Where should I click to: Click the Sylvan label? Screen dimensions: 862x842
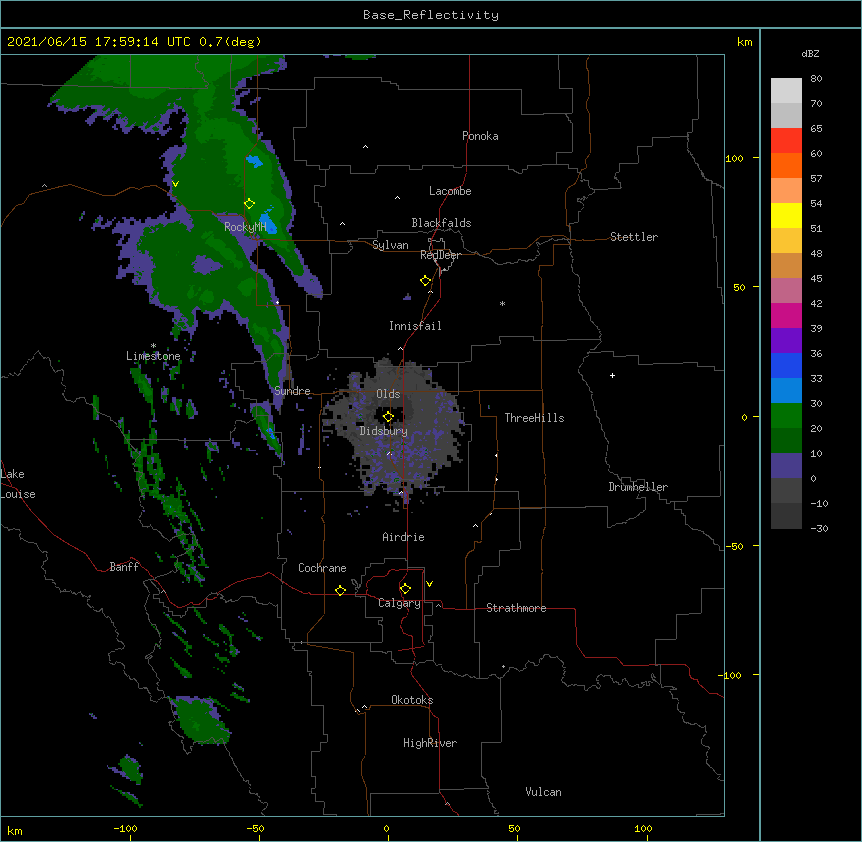click(x=390, y=245)
